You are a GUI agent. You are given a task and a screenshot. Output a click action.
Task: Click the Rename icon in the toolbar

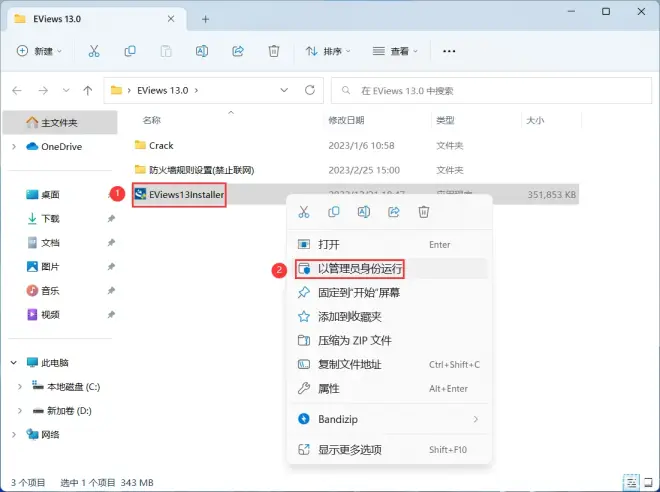tap(202, 51)
